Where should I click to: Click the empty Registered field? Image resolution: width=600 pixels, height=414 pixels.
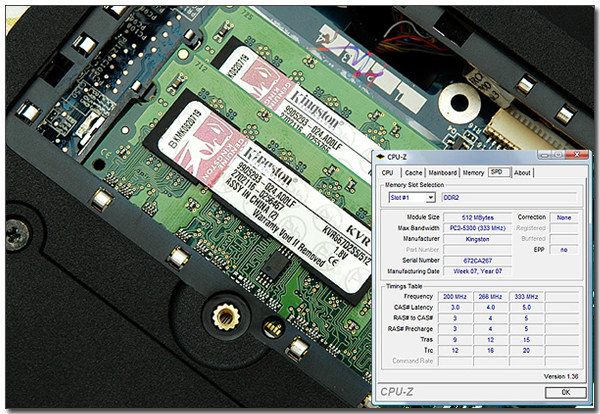[x=564, y=228]
